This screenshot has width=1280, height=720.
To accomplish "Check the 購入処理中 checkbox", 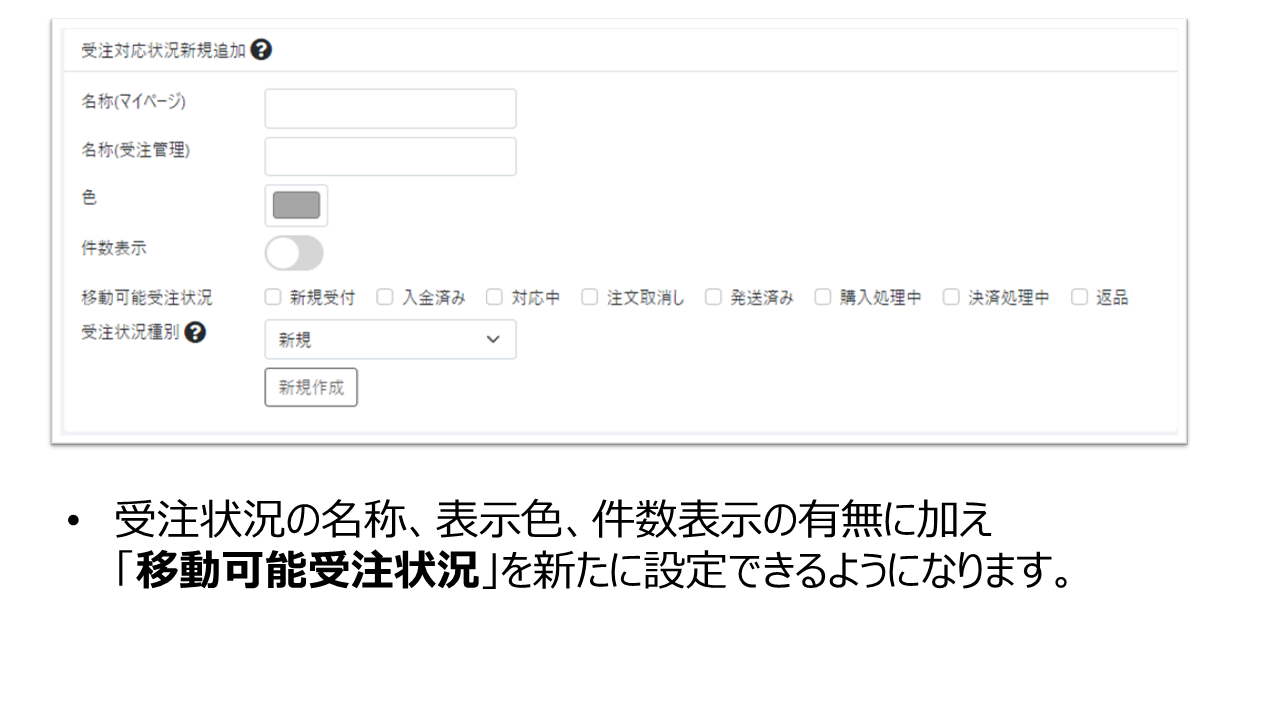I will tap(822, 297).
